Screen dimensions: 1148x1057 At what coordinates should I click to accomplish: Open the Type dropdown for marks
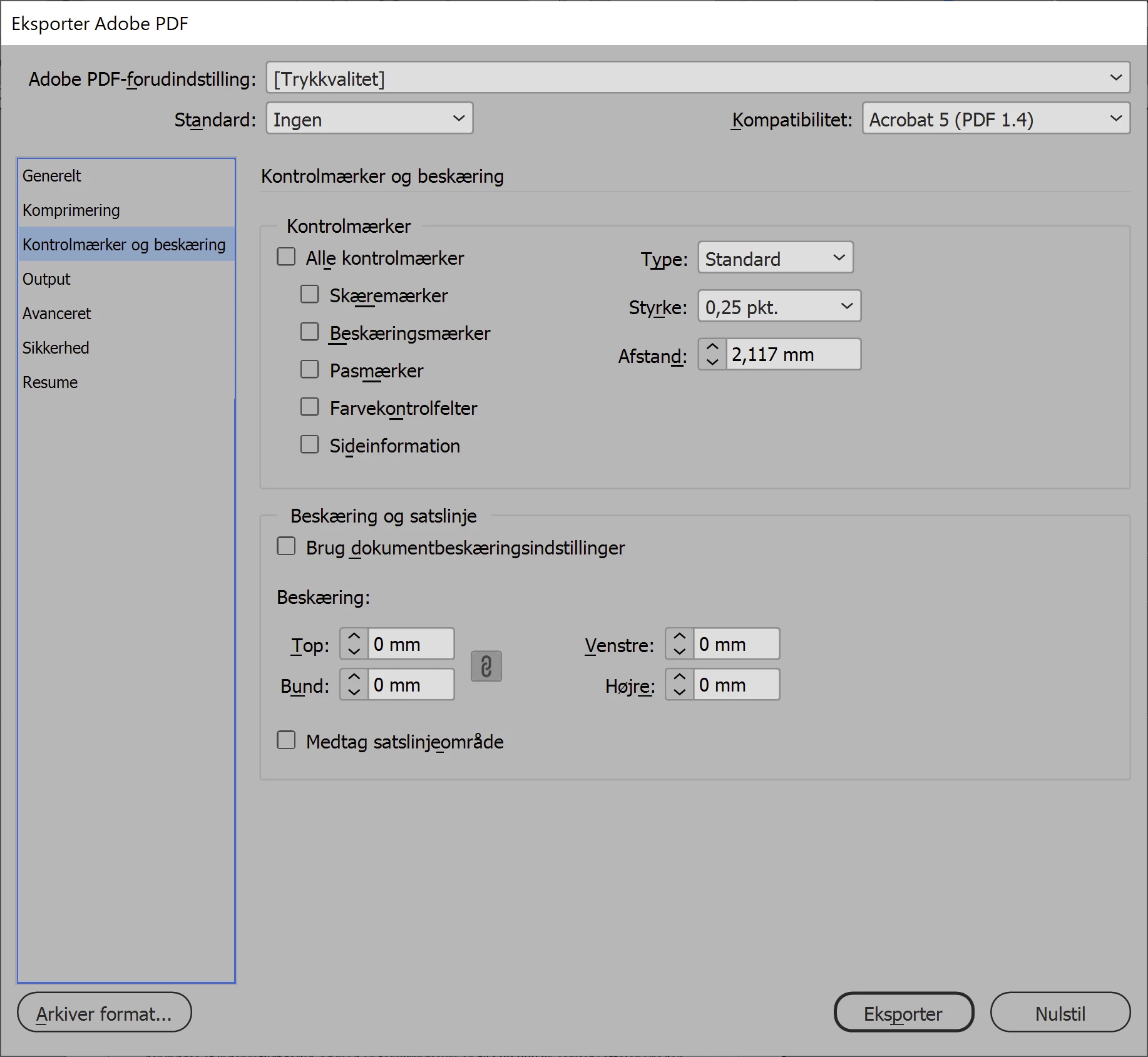(776, 258)
